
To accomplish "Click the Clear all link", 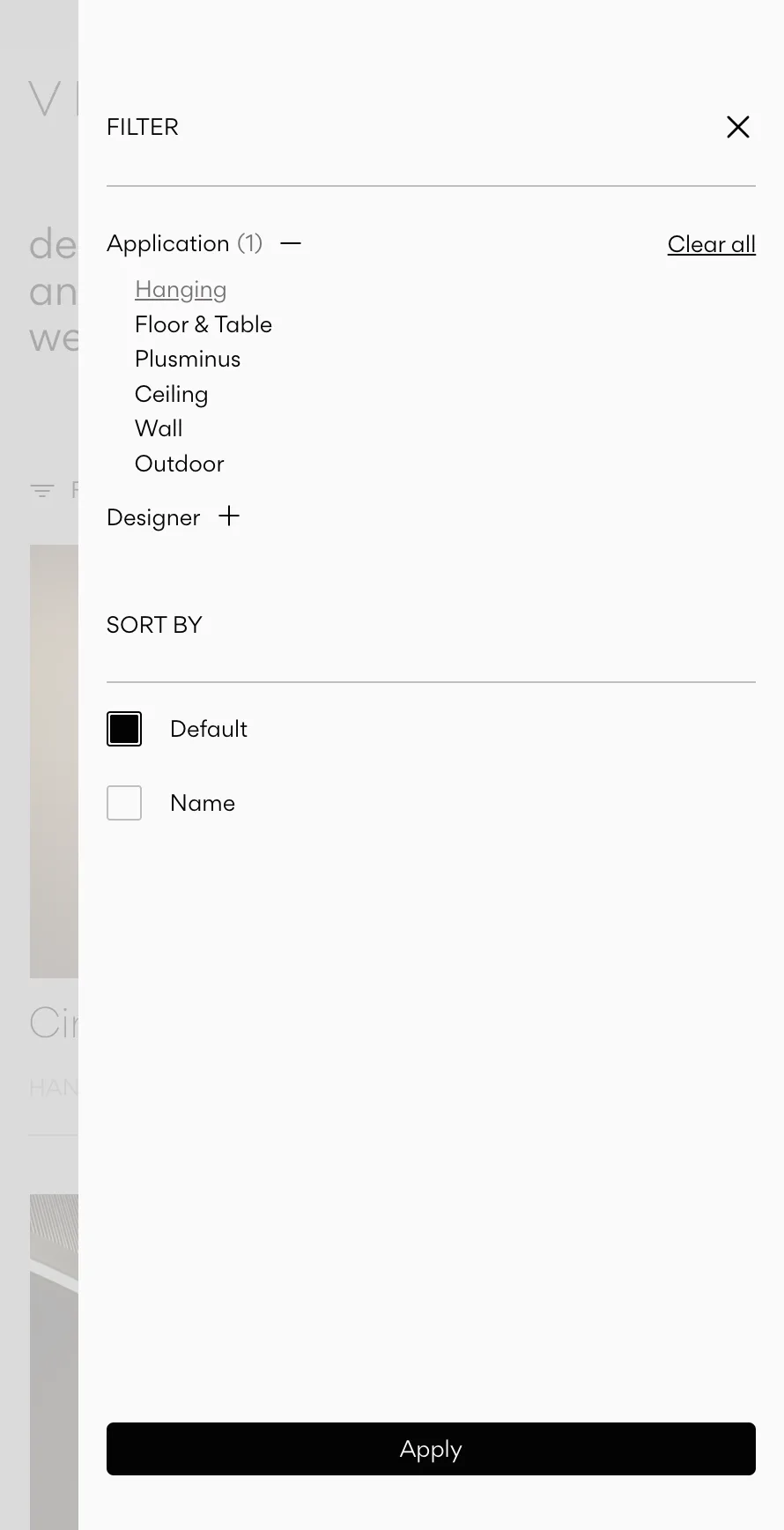I will tap(711, 244).
